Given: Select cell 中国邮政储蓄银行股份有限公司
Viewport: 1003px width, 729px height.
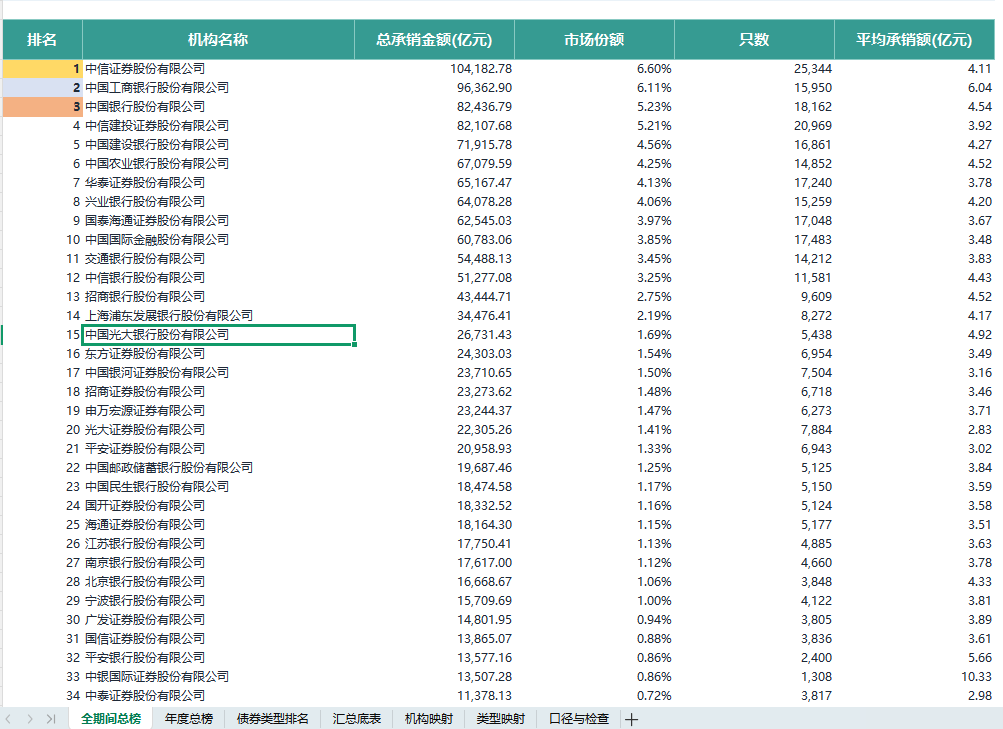Looking at the screenshot, I should tap(218, 467).
